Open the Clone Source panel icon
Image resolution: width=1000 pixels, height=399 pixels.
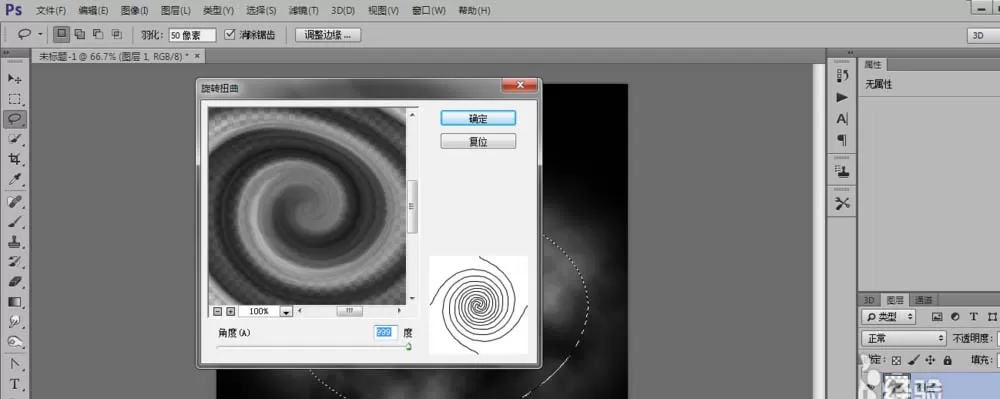(842, 171)
